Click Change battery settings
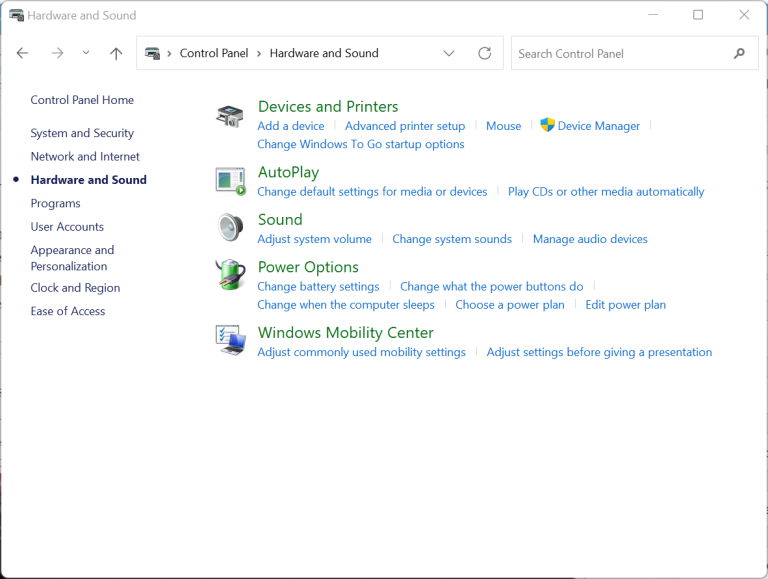This screenshot has height=579, width=768. (x=318, y=287)
